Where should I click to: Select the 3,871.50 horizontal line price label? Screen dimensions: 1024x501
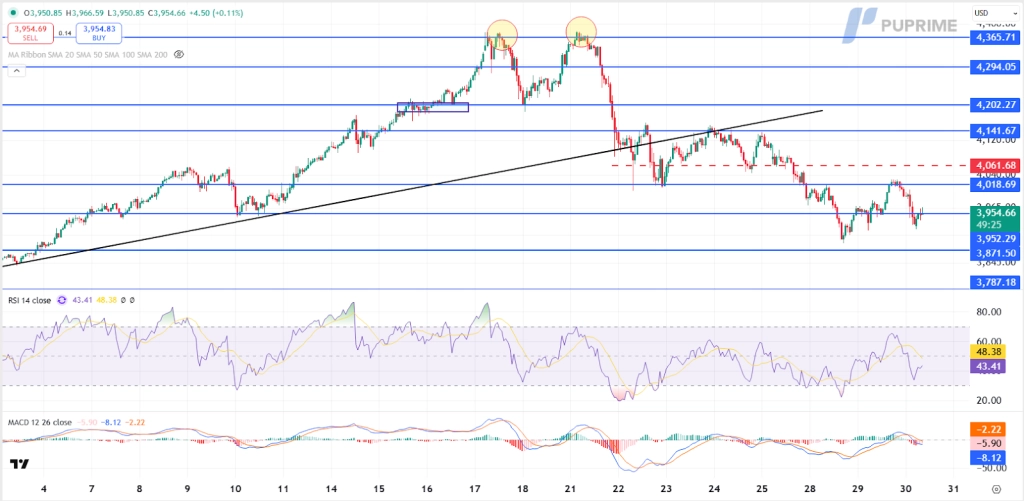coord(993,252)
